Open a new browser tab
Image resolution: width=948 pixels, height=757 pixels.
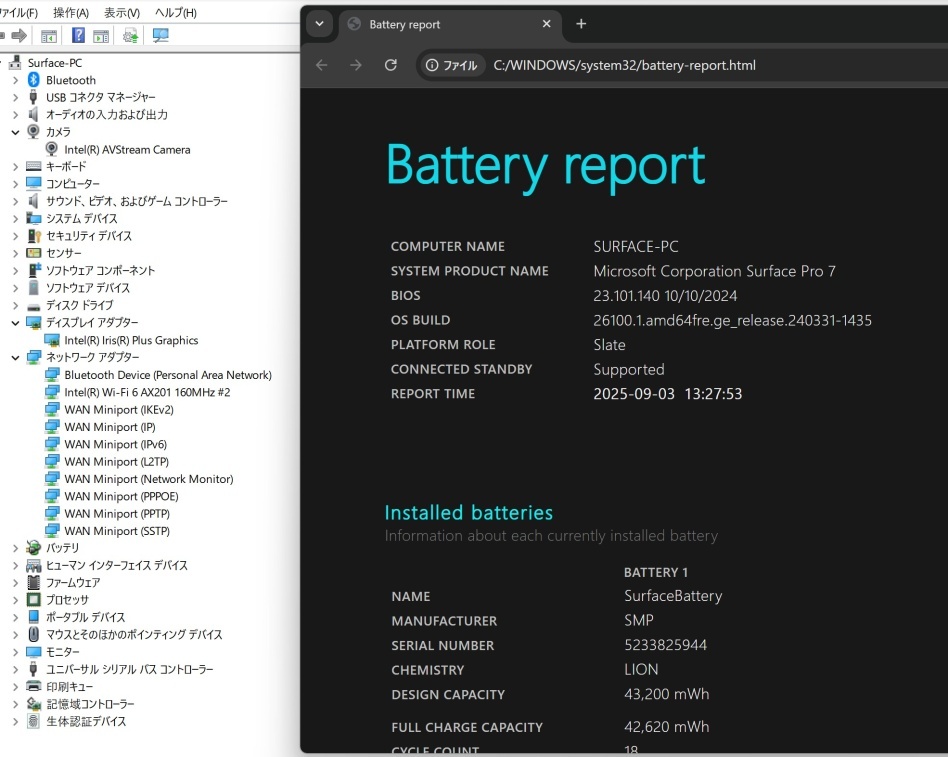[x=581, y=24]
